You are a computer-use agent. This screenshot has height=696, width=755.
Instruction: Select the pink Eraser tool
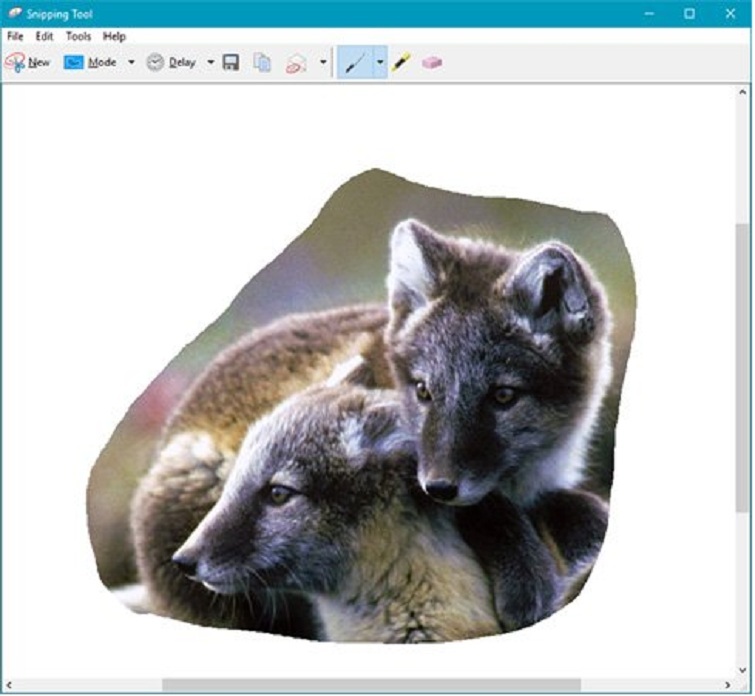432,62
